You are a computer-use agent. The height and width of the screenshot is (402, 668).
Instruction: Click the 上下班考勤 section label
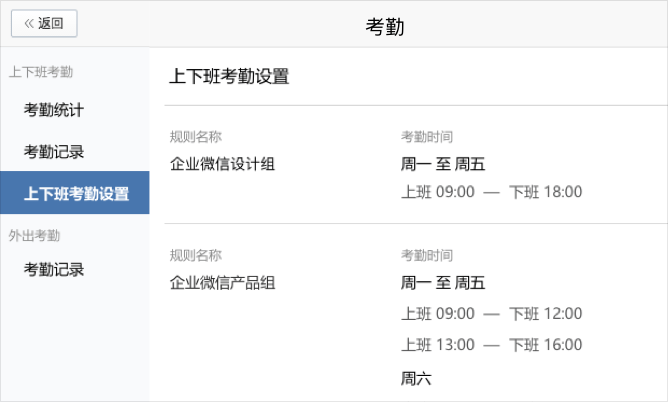click(x=41, y=72)
